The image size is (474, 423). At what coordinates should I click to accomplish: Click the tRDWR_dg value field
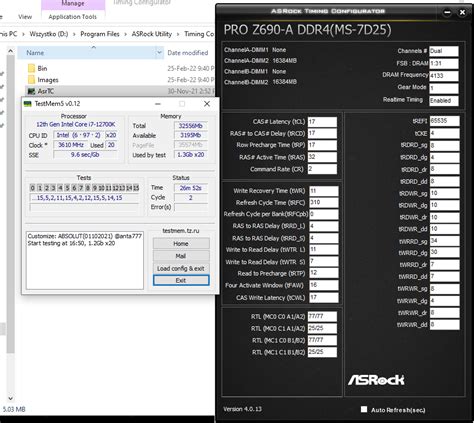pos(444,205)
